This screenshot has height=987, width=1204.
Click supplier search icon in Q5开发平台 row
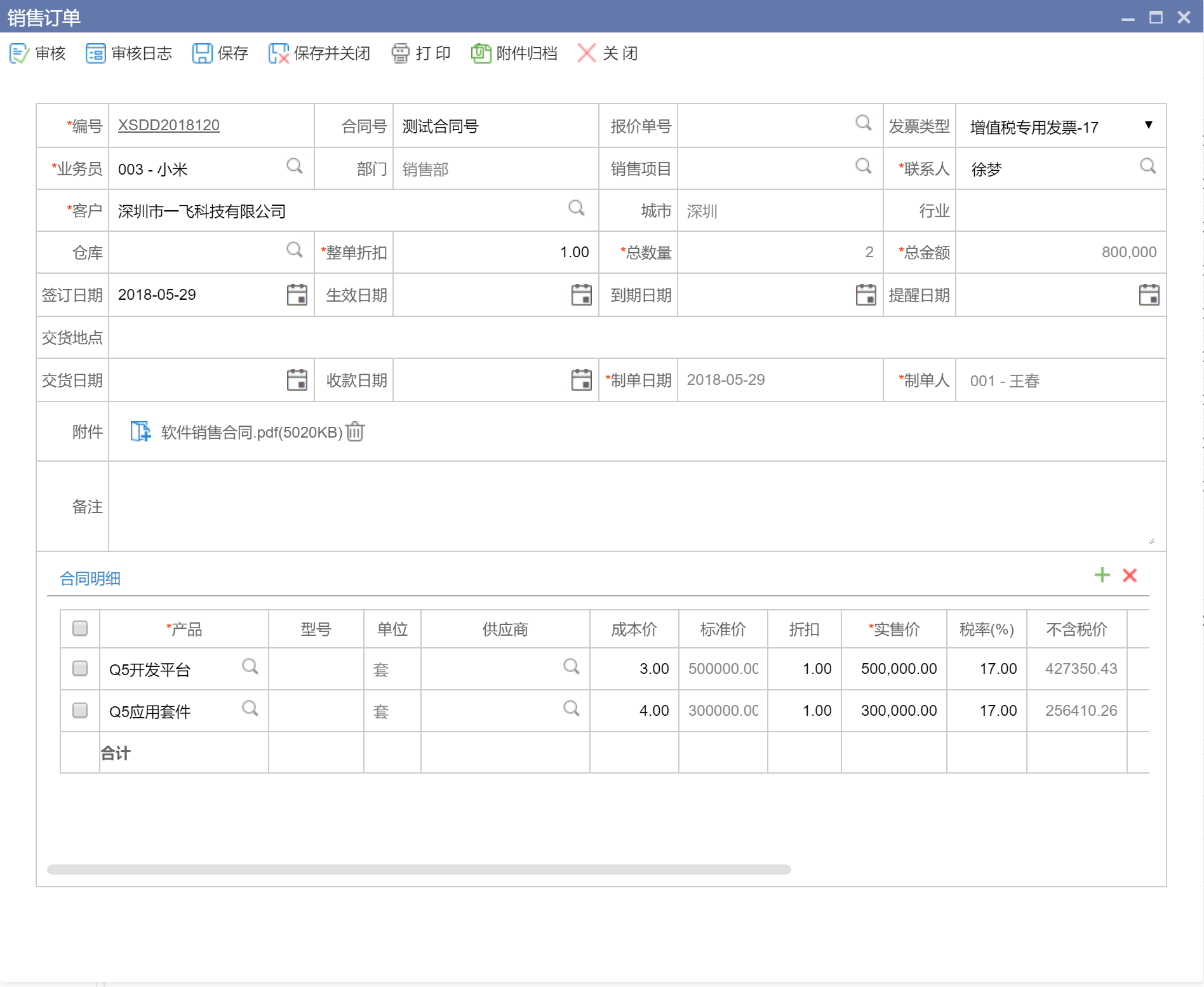571,666
